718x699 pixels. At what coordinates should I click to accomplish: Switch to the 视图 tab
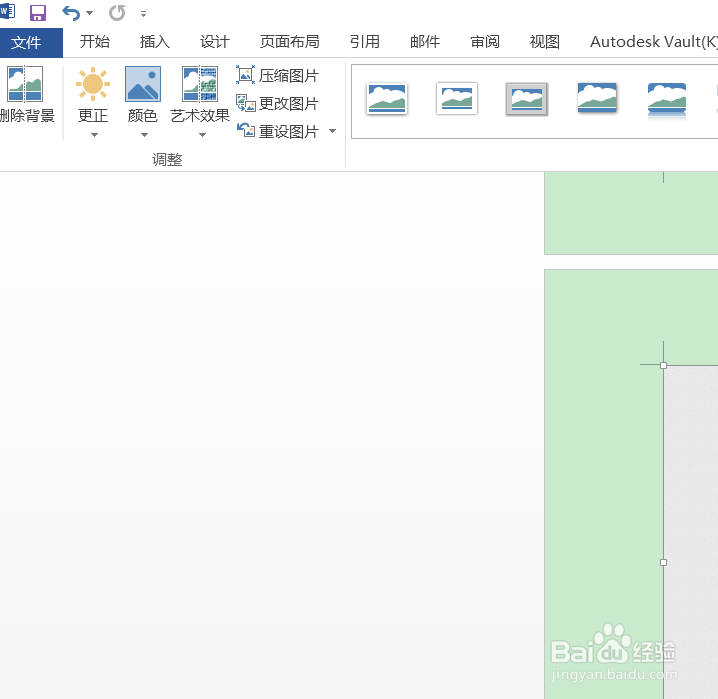[545, 42]
